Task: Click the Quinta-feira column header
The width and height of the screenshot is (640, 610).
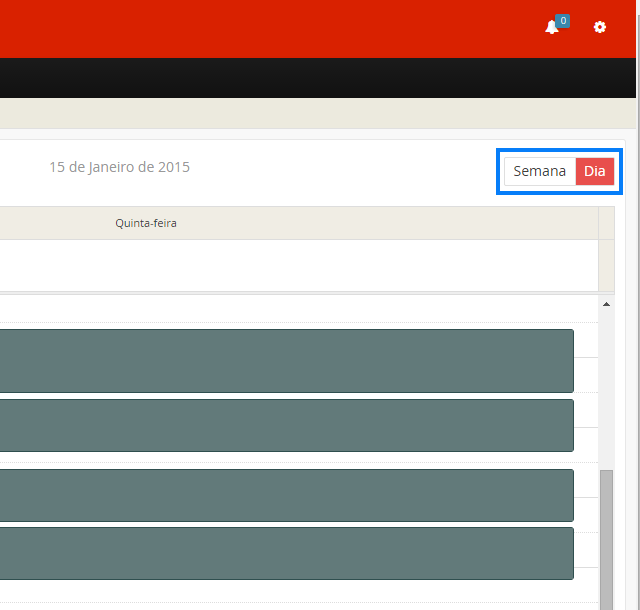Action: (146, 223)
